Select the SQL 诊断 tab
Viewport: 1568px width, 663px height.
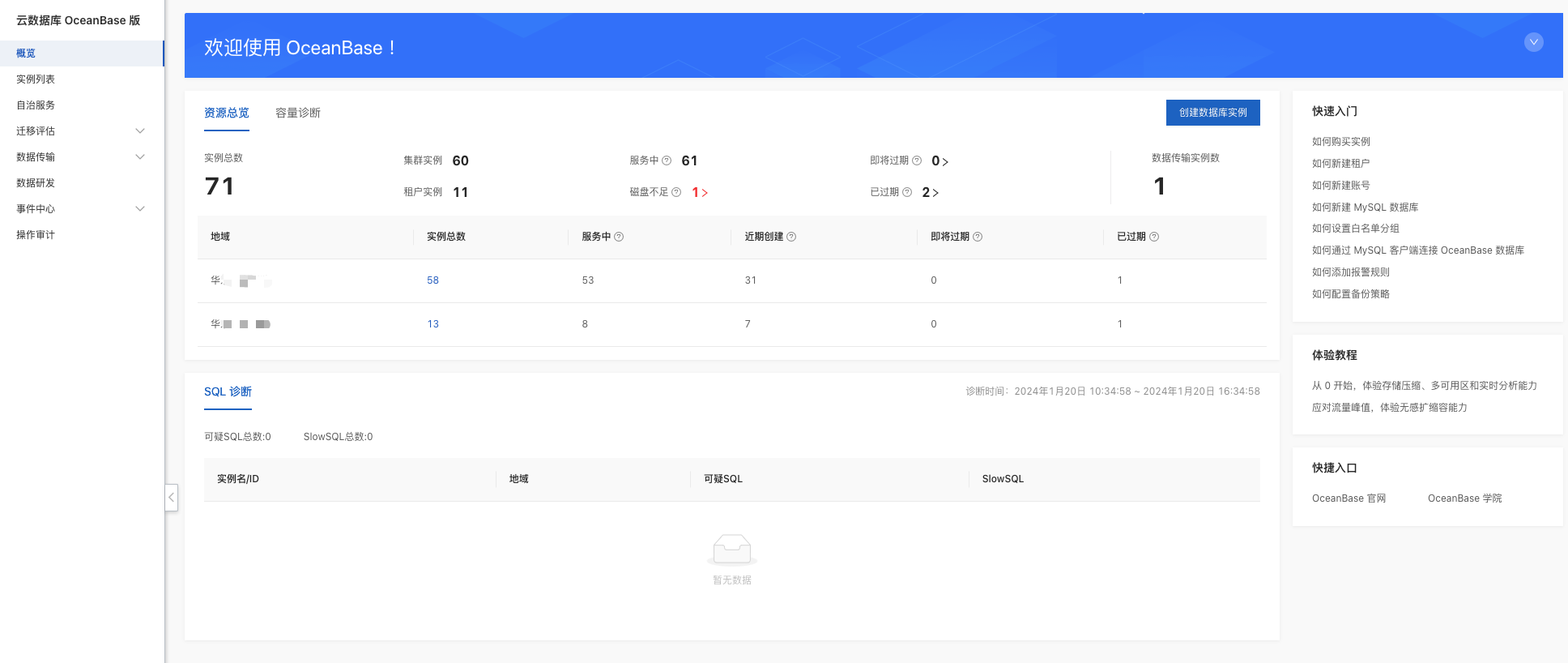click(x=228, y=391)
